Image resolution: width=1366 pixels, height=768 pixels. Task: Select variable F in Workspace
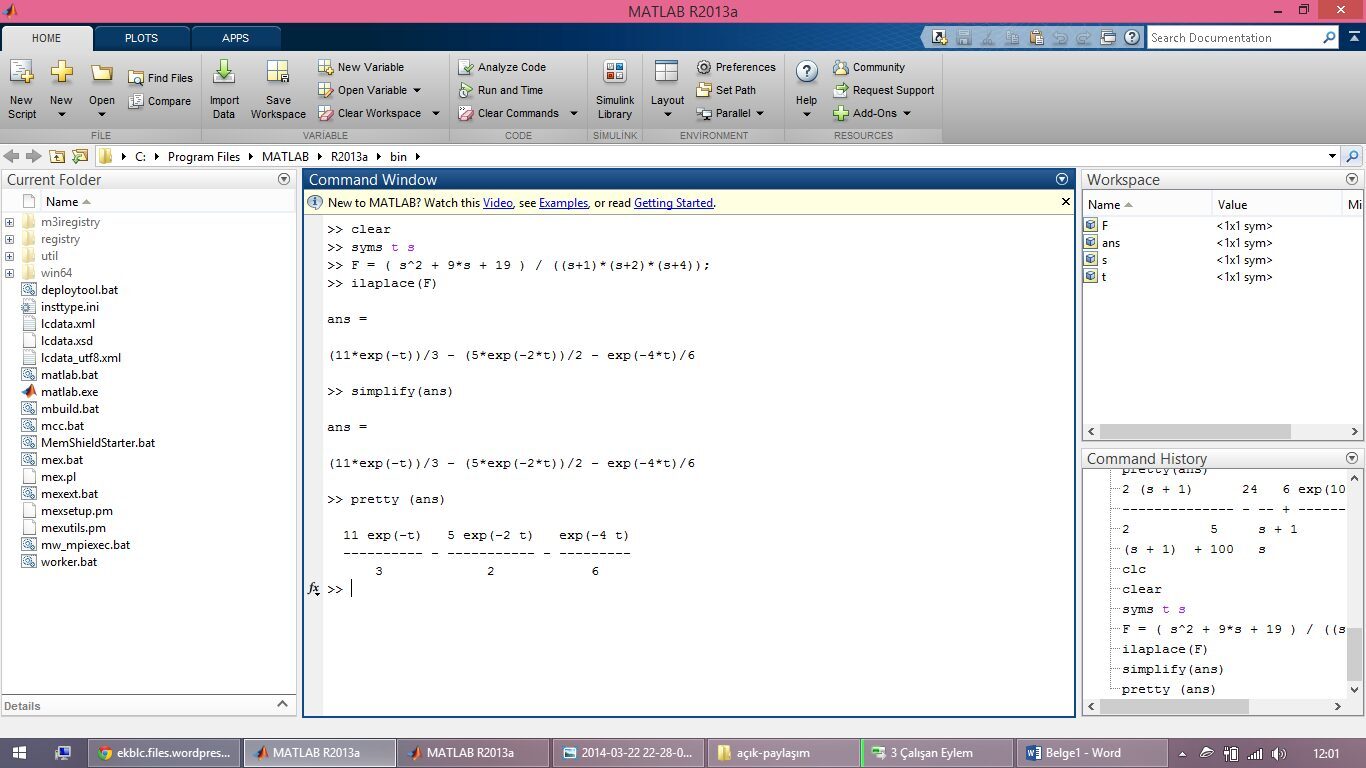coord(1105,226)
